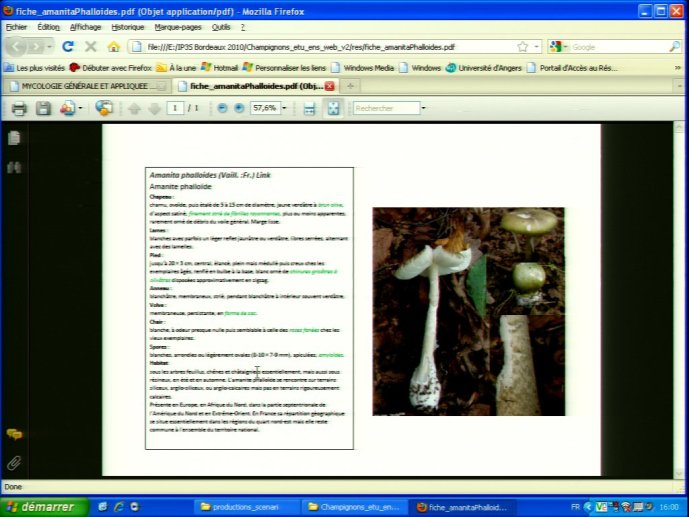
Task: Click the page number field
Action: pos(175,108)
